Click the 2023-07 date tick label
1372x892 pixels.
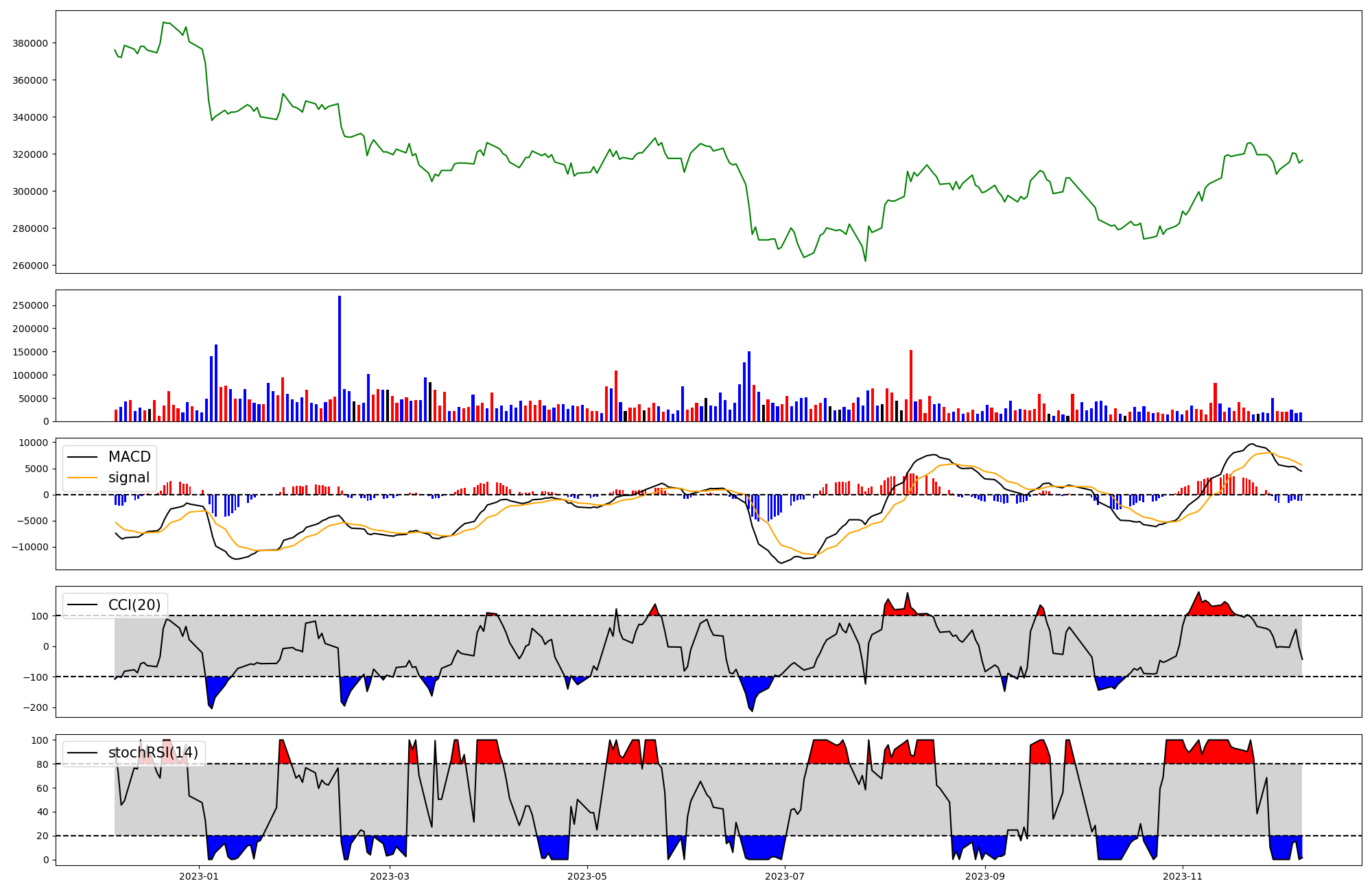point(785,876)
